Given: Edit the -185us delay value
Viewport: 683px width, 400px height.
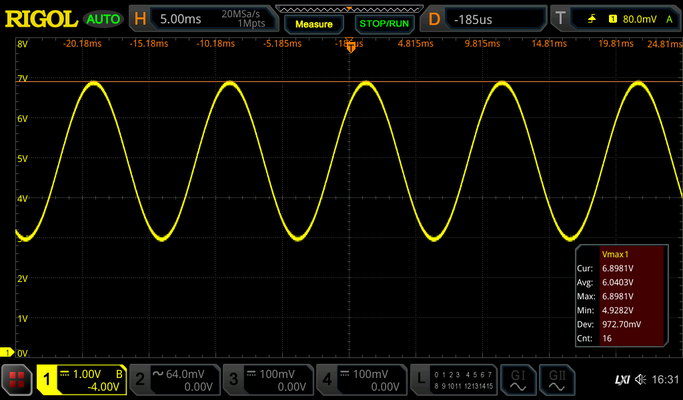Looking at the screenshot, I should tap(473, 20).
